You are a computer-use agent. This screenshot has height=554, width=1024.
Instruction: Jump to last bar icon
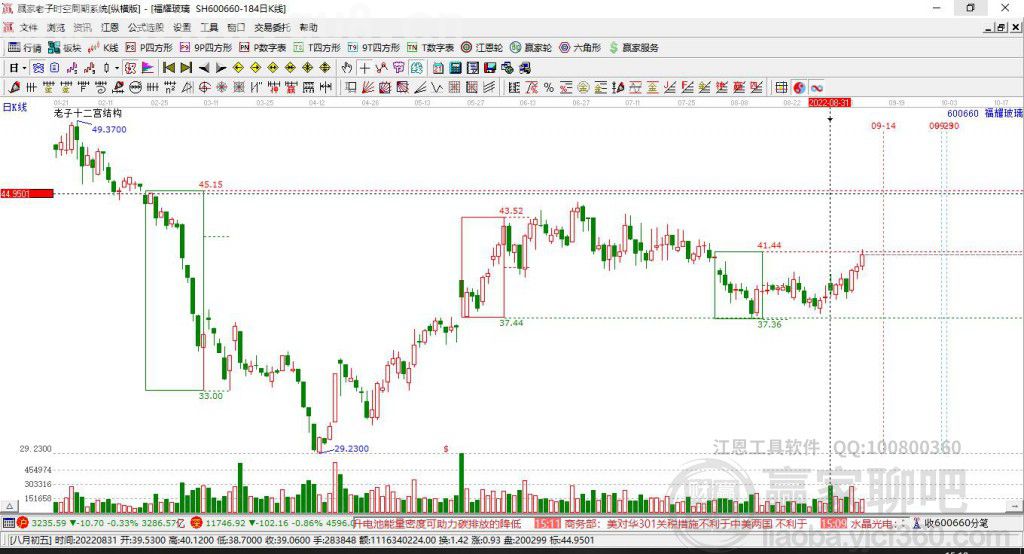186,68
